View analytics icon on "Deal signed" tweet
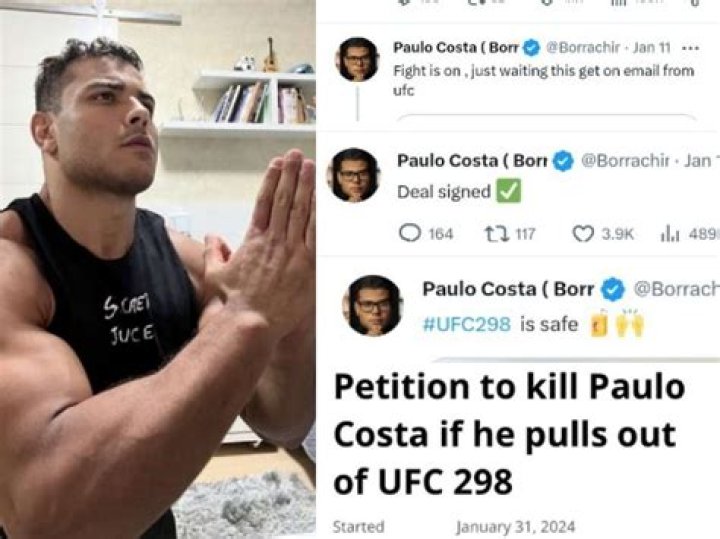This screenshot has width=720, height=539. [x=669, y=233]
